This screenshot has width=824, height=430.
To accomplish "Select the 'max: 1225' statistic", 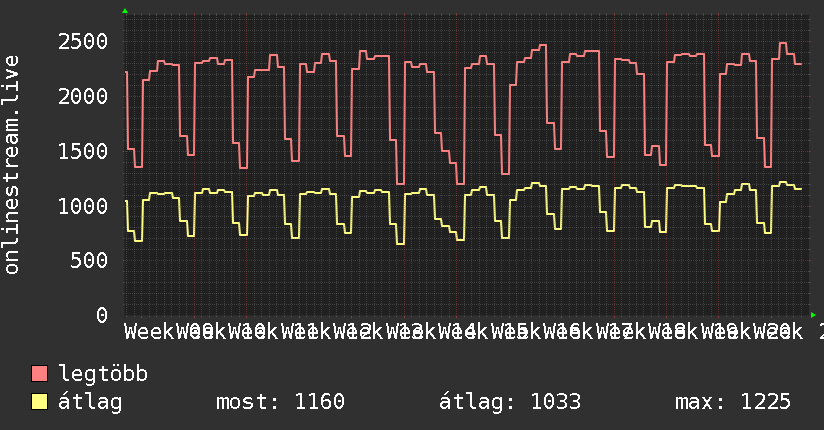I will coord(733,402).
